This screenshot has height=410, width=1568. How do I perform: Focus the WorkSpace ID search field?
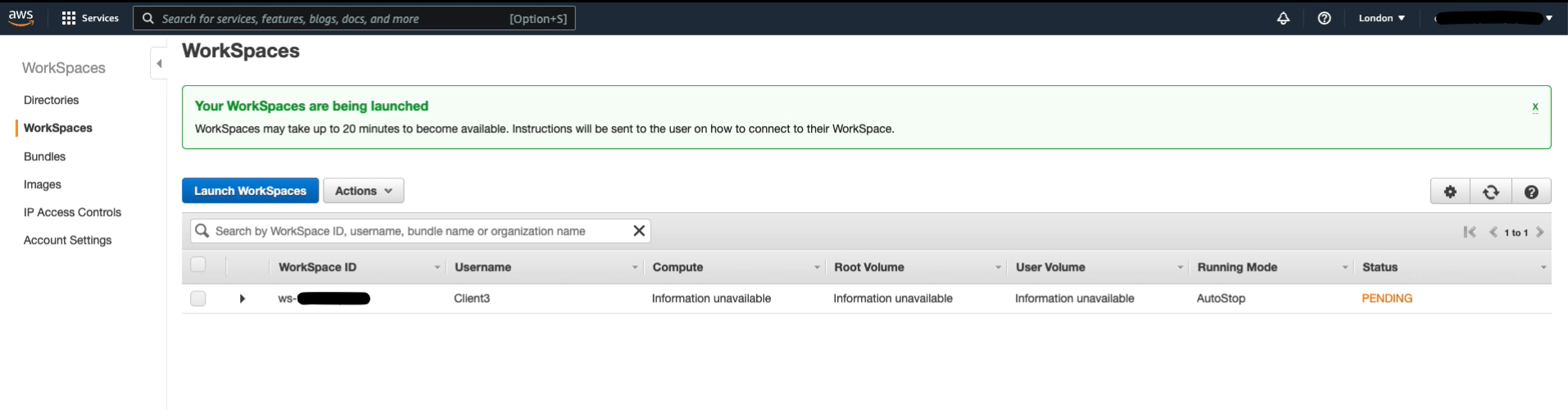tap(420, 231)
